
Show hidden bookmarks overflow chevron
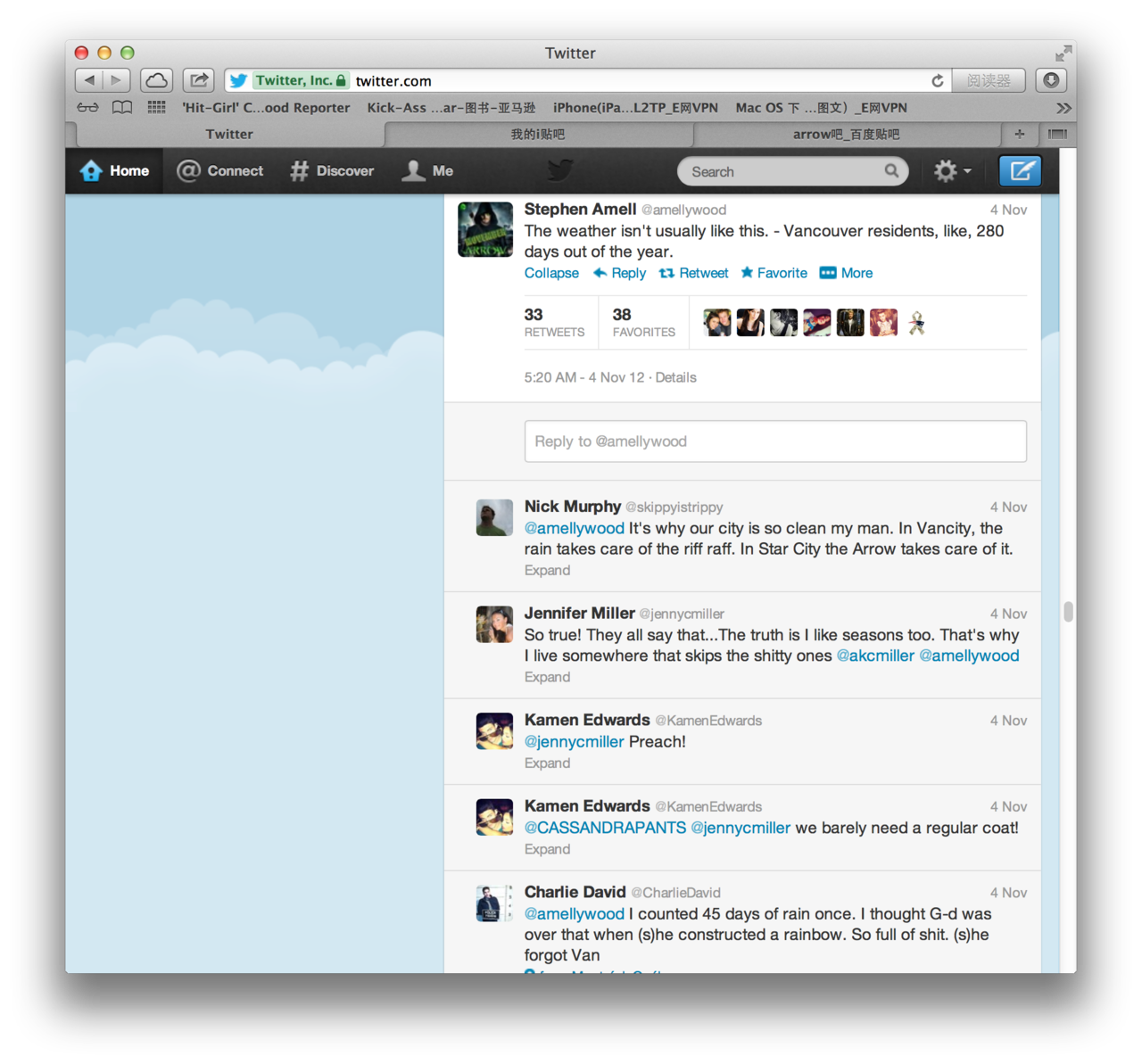(x=1063, y=108)
